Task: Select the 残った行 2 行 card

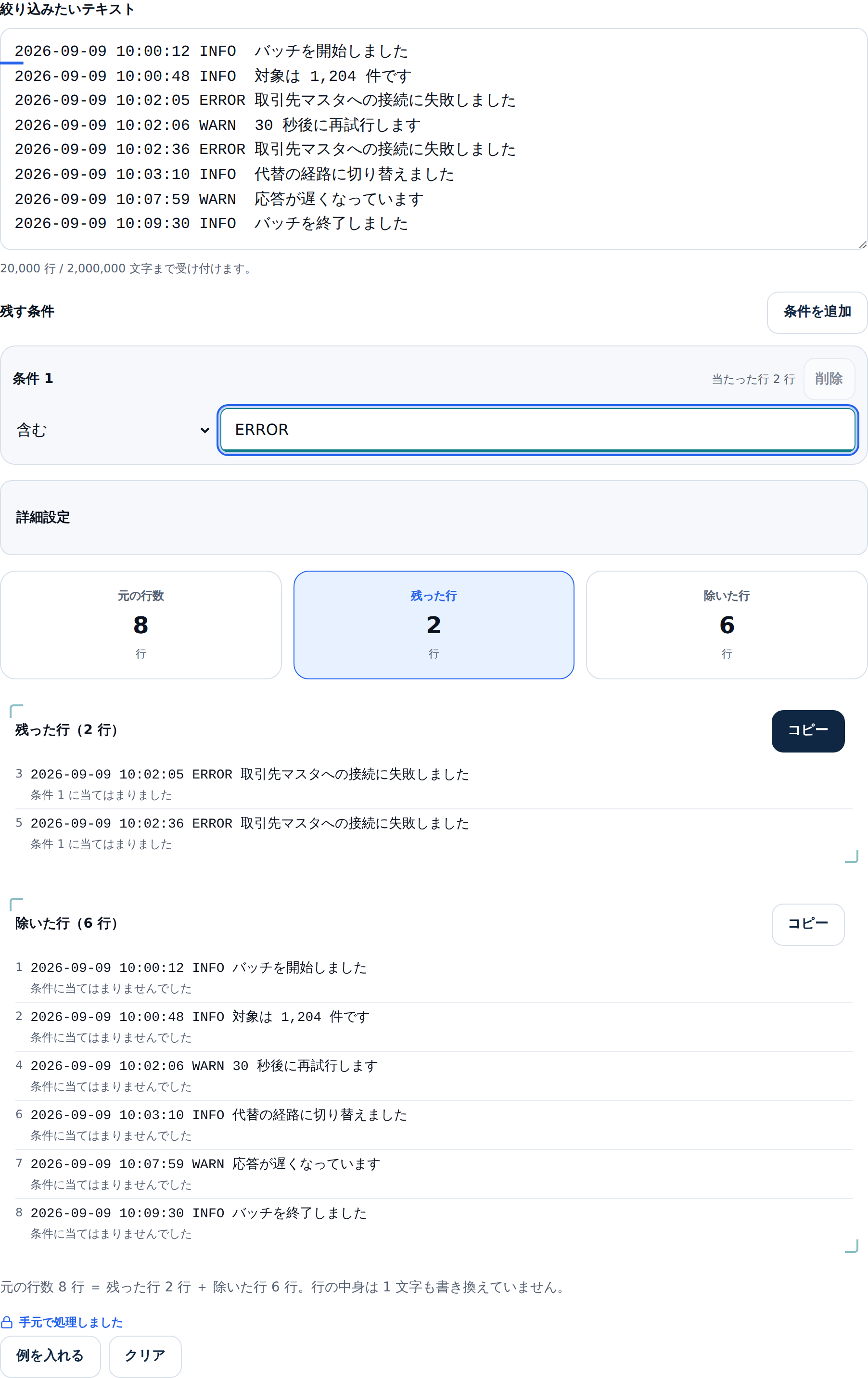Action: pyautogui.click(x=434, y=625)
